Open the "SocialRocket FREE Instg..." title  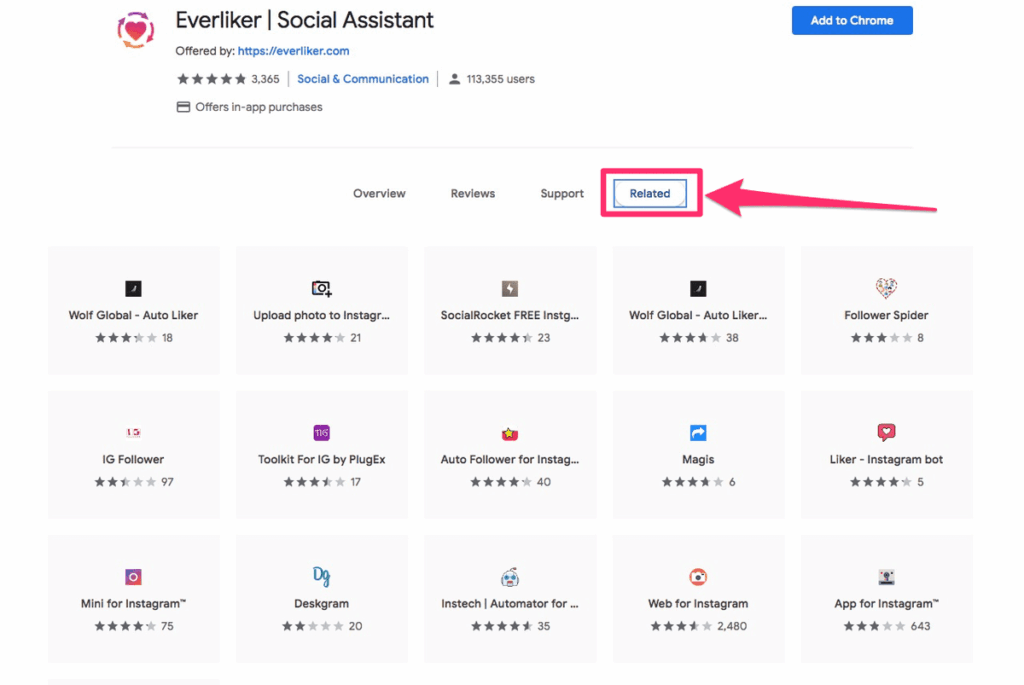click(510, 315)
